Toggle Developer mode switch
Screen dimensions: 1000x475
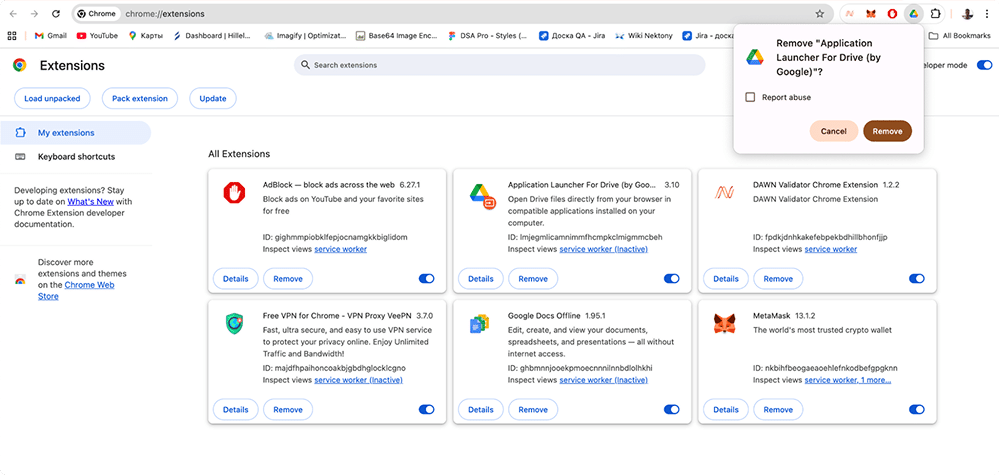click(x=984, y=65)
